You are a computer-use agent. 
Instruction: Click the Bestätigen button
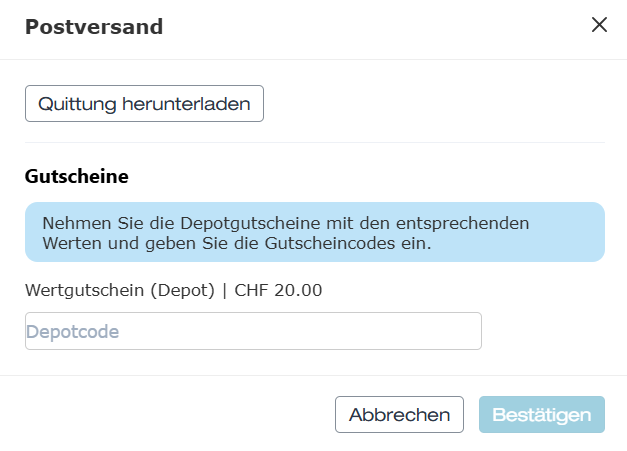[x=542, y=415]
